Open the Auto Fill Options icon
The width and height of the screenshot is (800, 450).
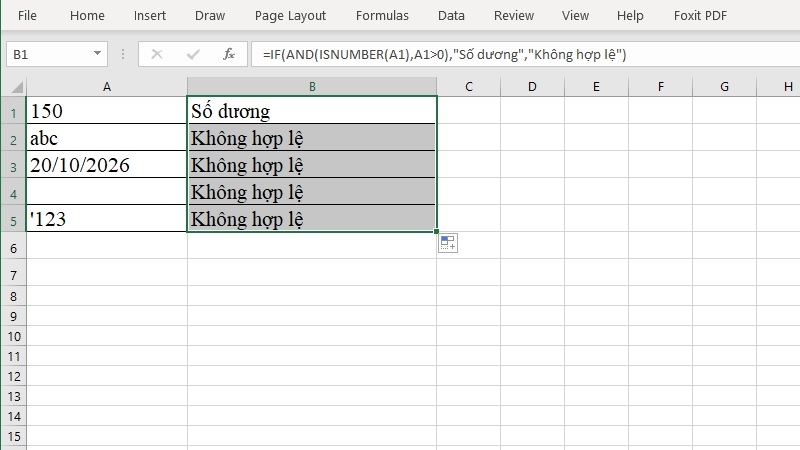(x=447, y=243)
